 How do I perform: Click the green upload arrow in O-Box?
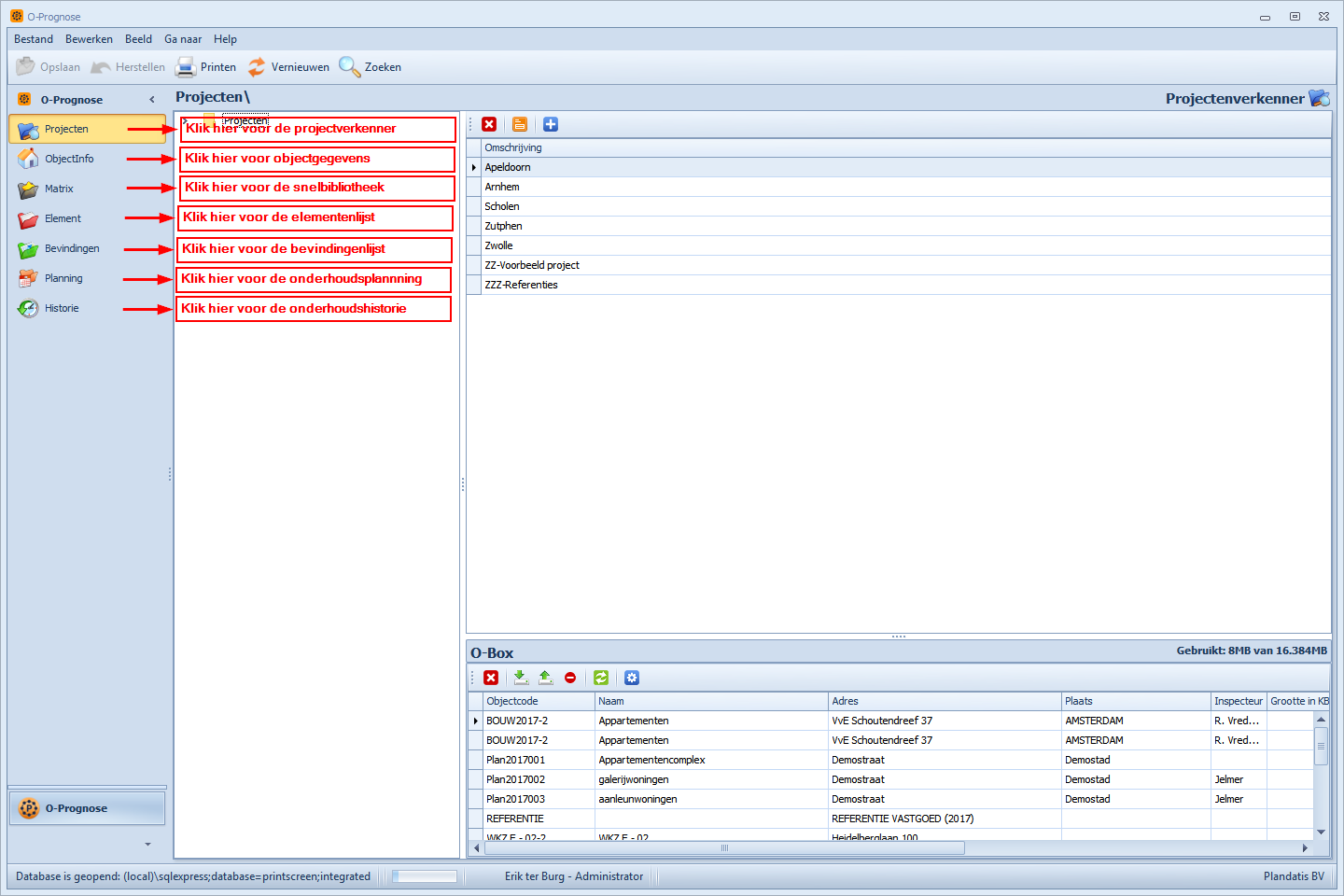click(545, 678)
